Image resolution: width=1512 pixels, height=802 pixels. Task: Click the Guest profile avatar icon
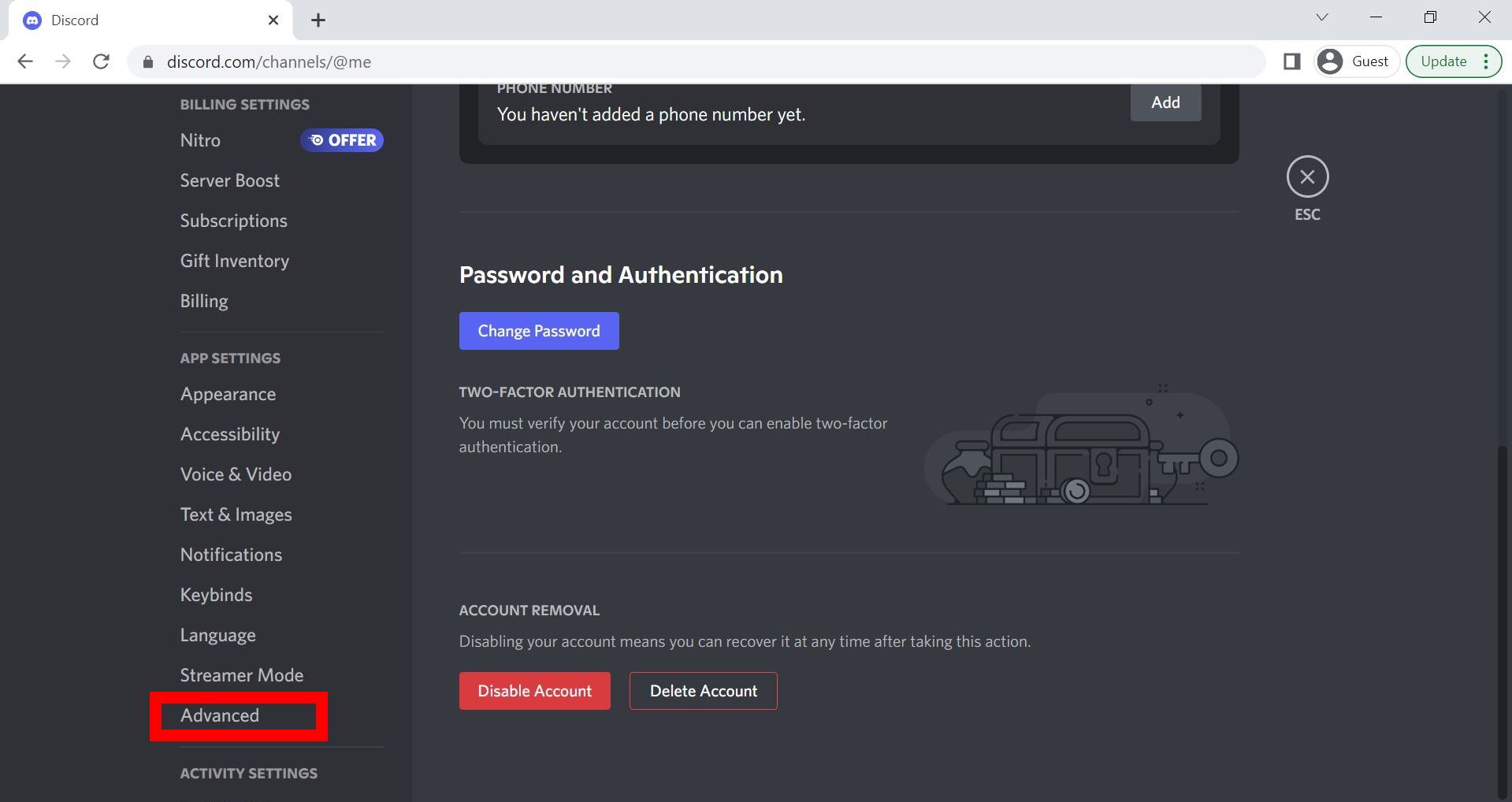click(1329, 61)
